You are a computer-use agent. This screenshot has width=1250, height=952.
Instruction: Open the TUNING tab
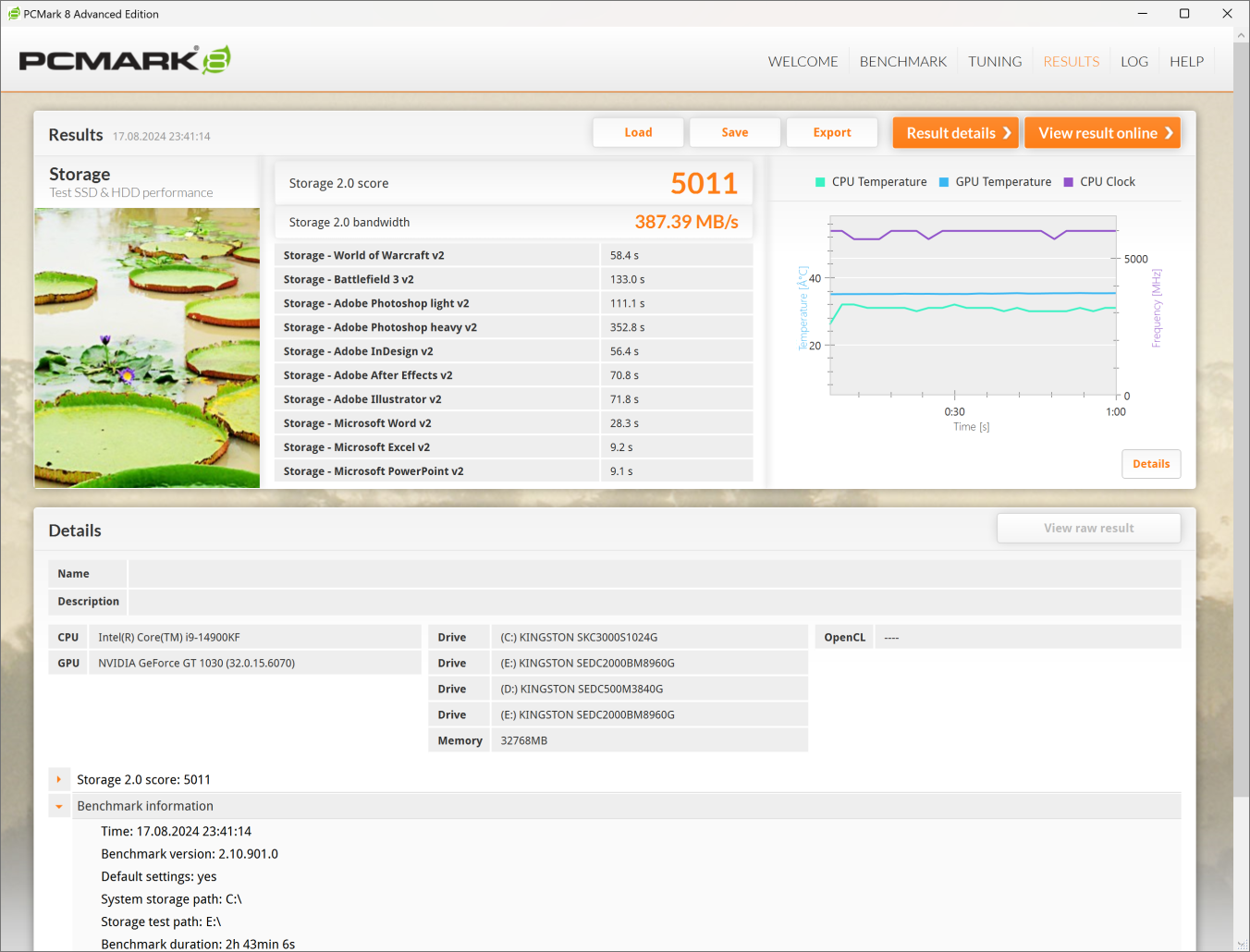click(995, 62)
